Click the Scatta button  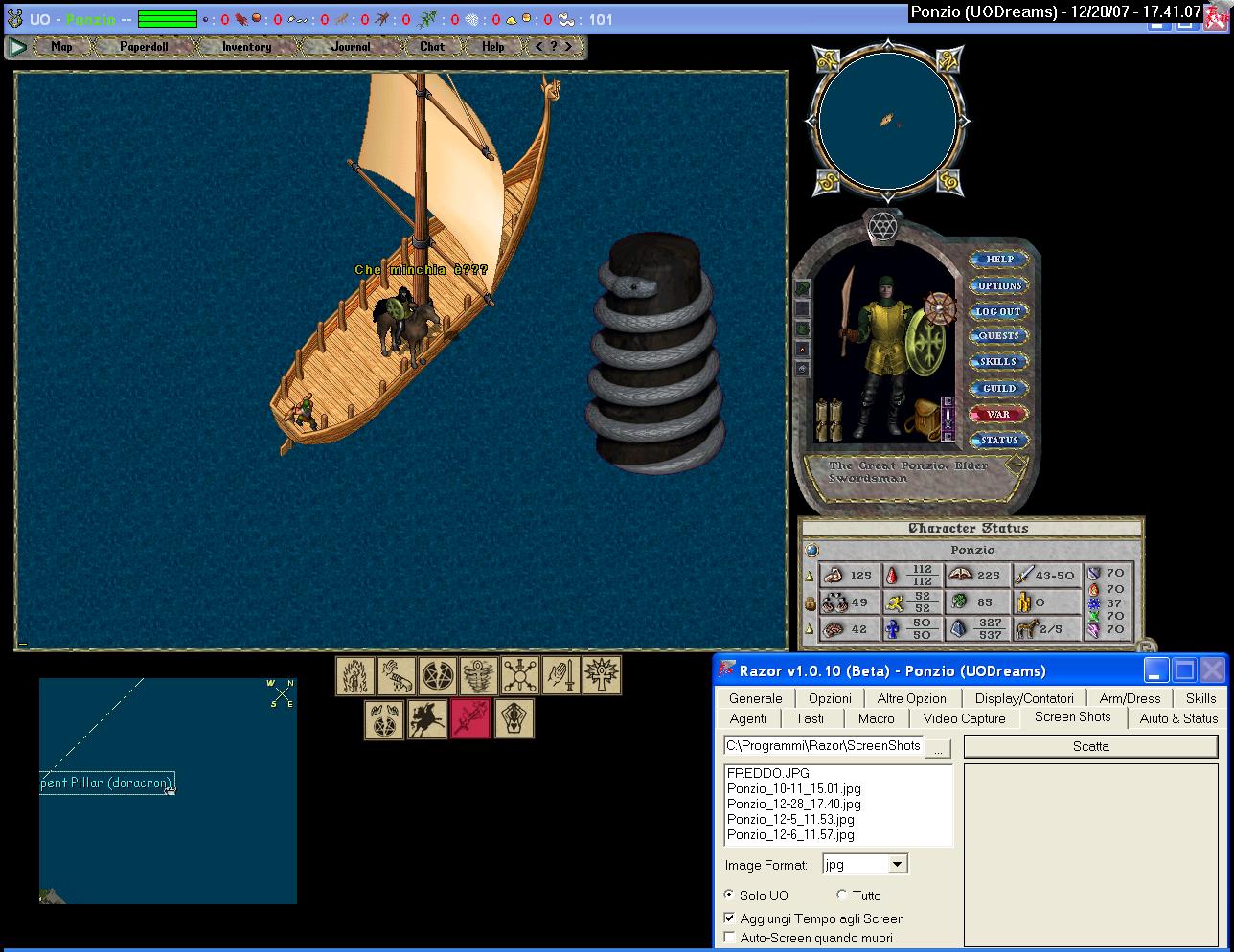1090,746
